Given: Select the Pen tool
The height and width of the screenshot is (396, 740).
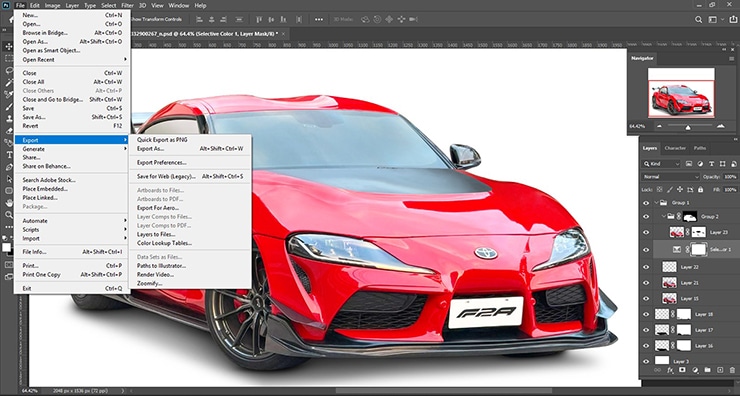Looking at the screenshot, I should 8,167.
